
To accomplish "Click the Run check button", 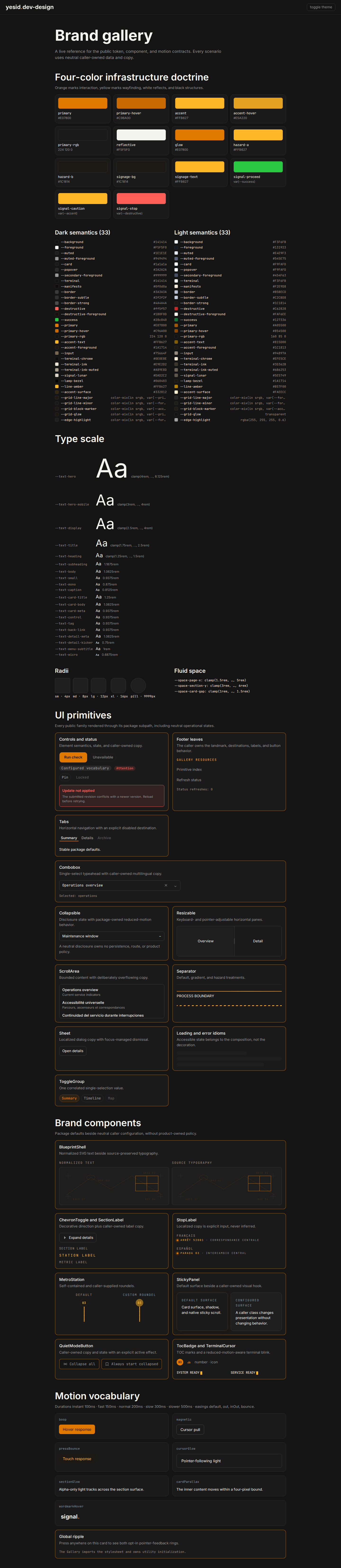I will tap(73, 757).
